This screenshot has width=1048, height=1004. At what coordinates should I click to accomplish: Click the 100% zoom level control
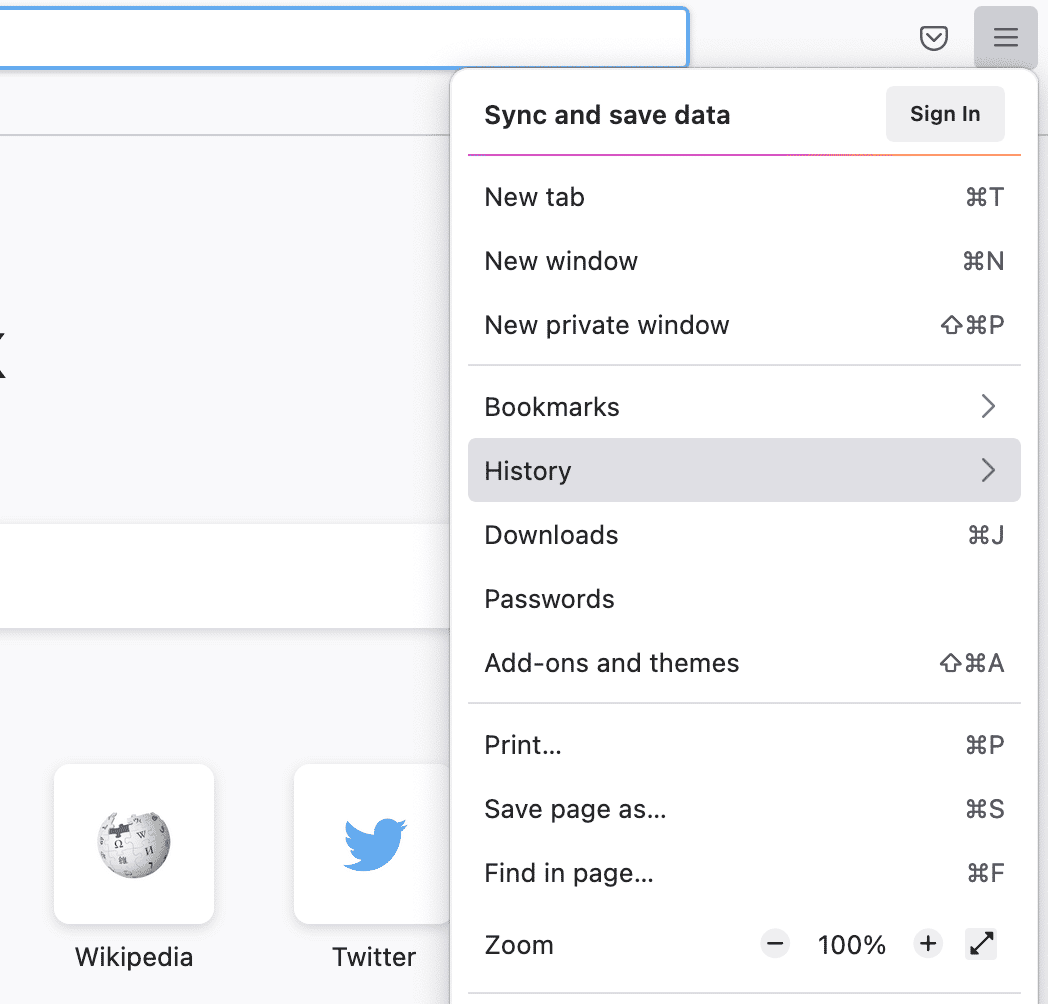[851, 943]
